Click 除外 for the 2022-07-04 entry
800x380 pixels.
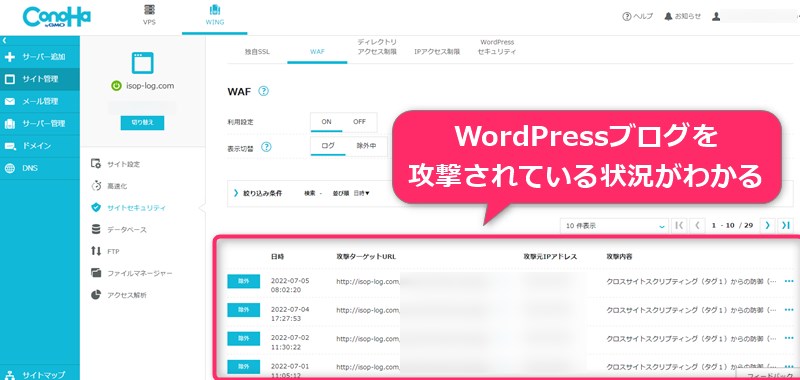pyautogui.click(x=243, y=310)
